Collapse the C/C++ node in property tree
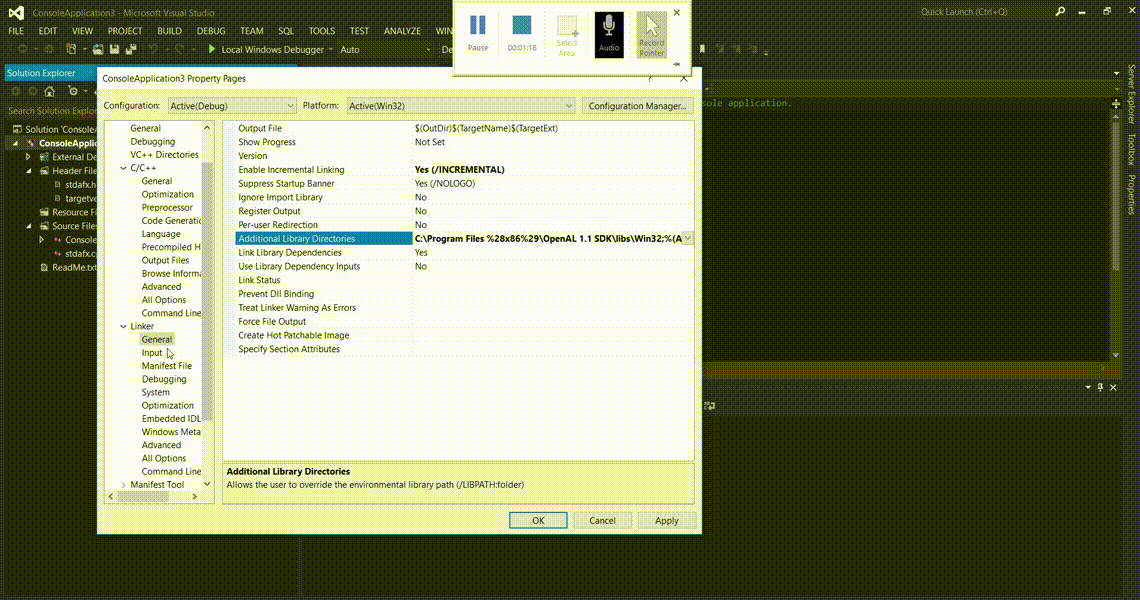1140x600 pixels. click(124, 168)
